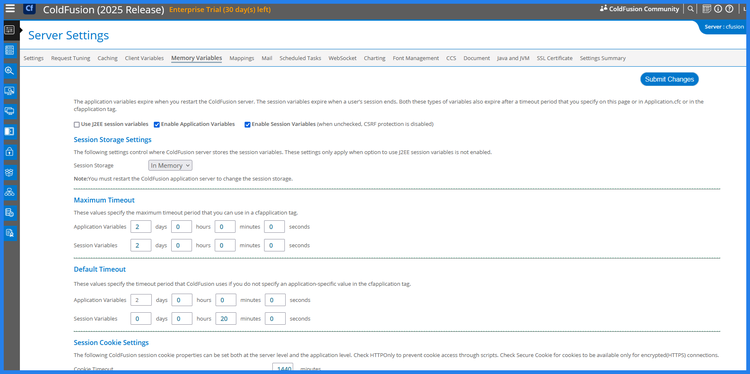Edit Maximum Timeout Application Variables days field
The image size is (750, 374).
coord(141,227)
